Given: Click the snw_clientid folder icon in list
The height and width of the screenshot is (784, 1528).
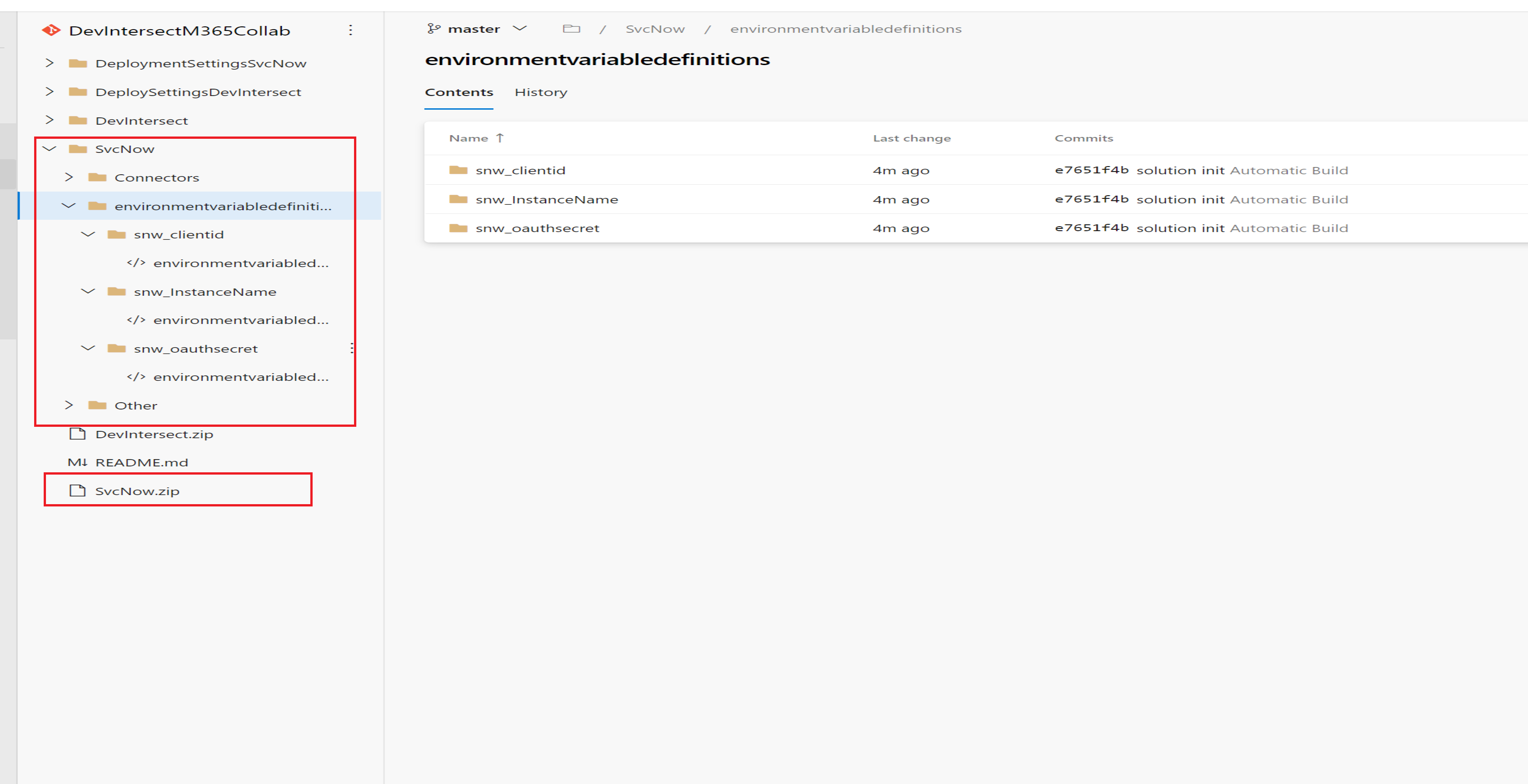Looking at the screenshot, I should point(459,170).
